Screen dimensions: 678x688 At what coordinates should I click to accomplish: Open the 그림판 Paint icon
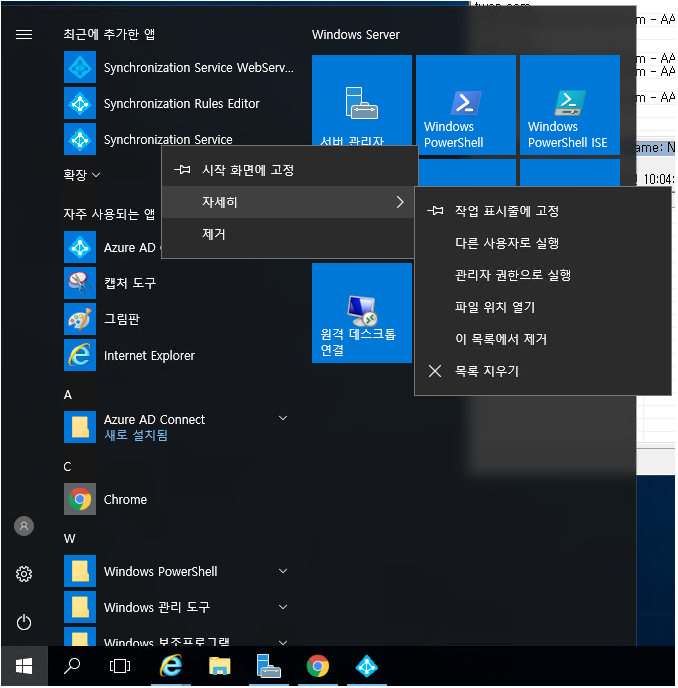point(80,319)
